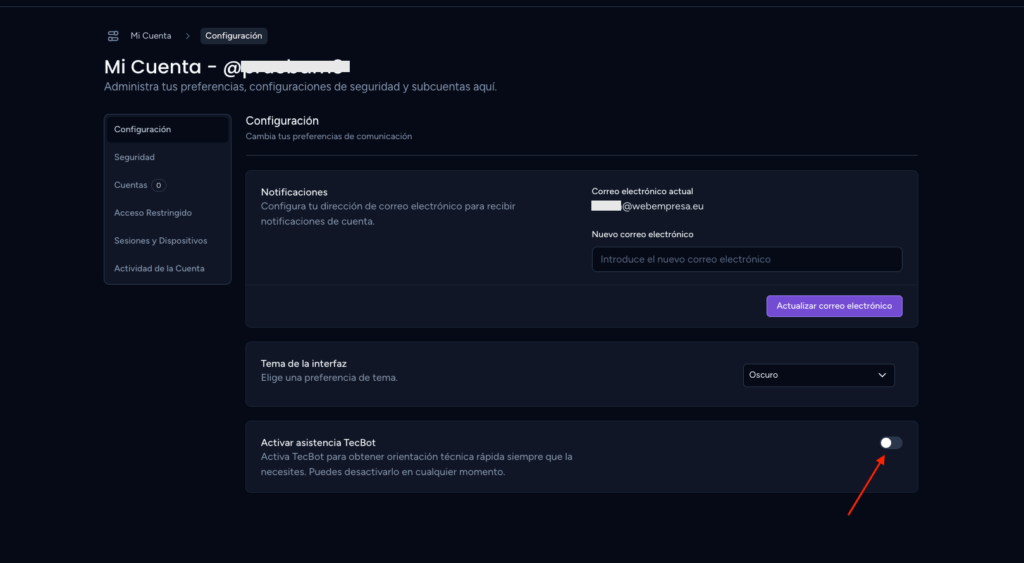Focus the Nuevo correo electrónico input field
1024x563 pixels.
747,259
